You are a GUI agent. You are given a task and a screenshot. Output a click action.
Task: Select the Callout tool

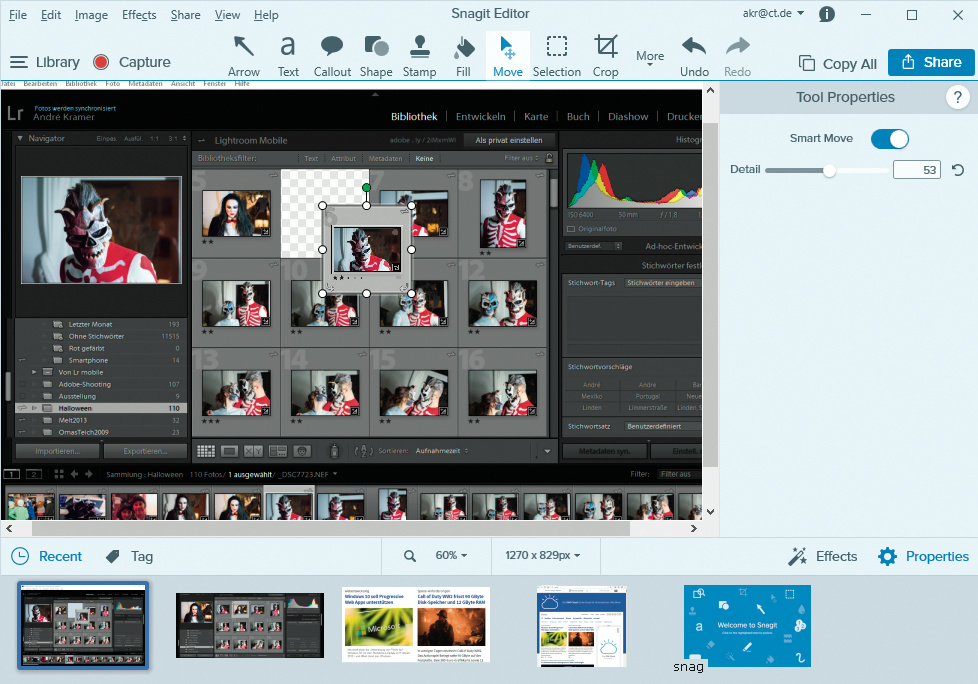[332, 55]
